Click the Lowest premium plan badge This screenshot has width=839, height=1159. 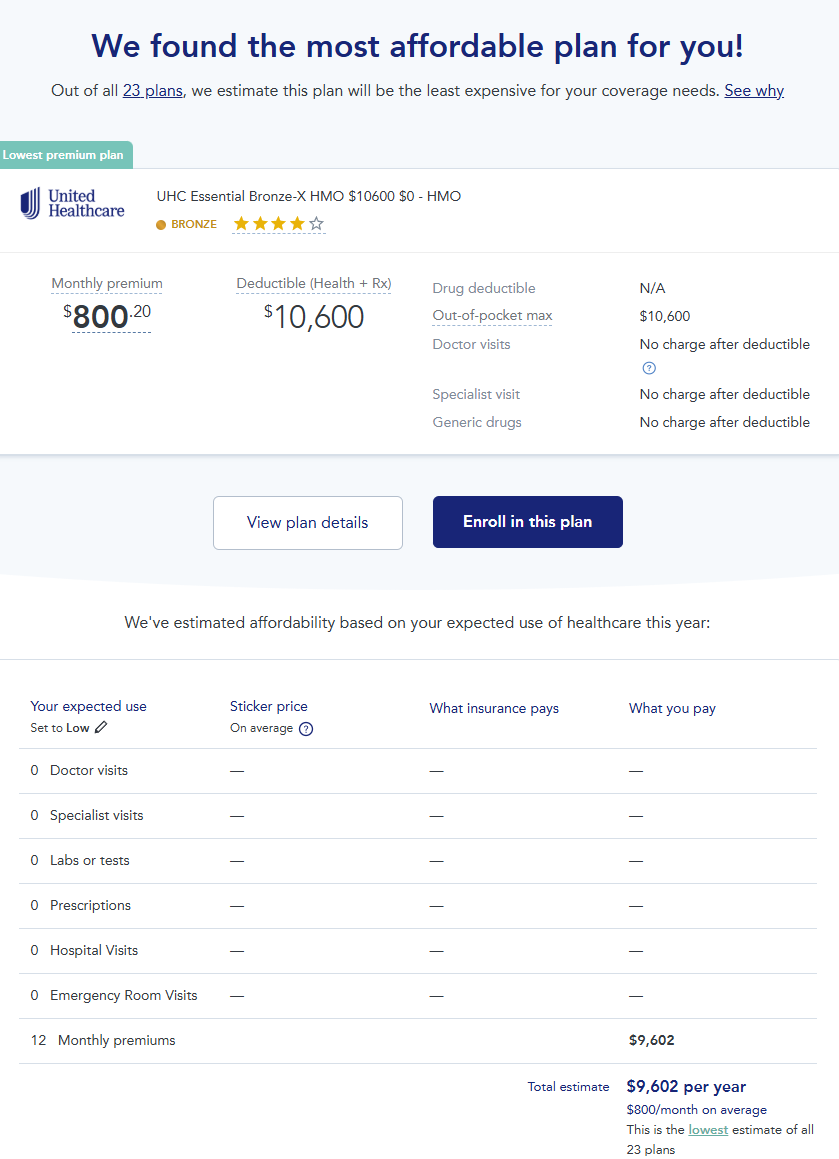tap(65, 155)
